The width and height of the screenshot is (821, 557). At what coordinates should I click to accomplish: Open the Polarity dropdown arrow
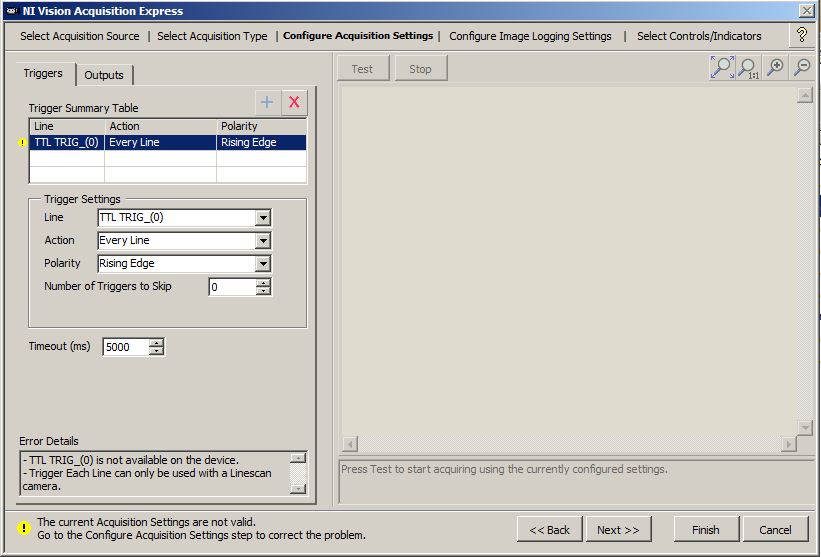coord(263,264)
